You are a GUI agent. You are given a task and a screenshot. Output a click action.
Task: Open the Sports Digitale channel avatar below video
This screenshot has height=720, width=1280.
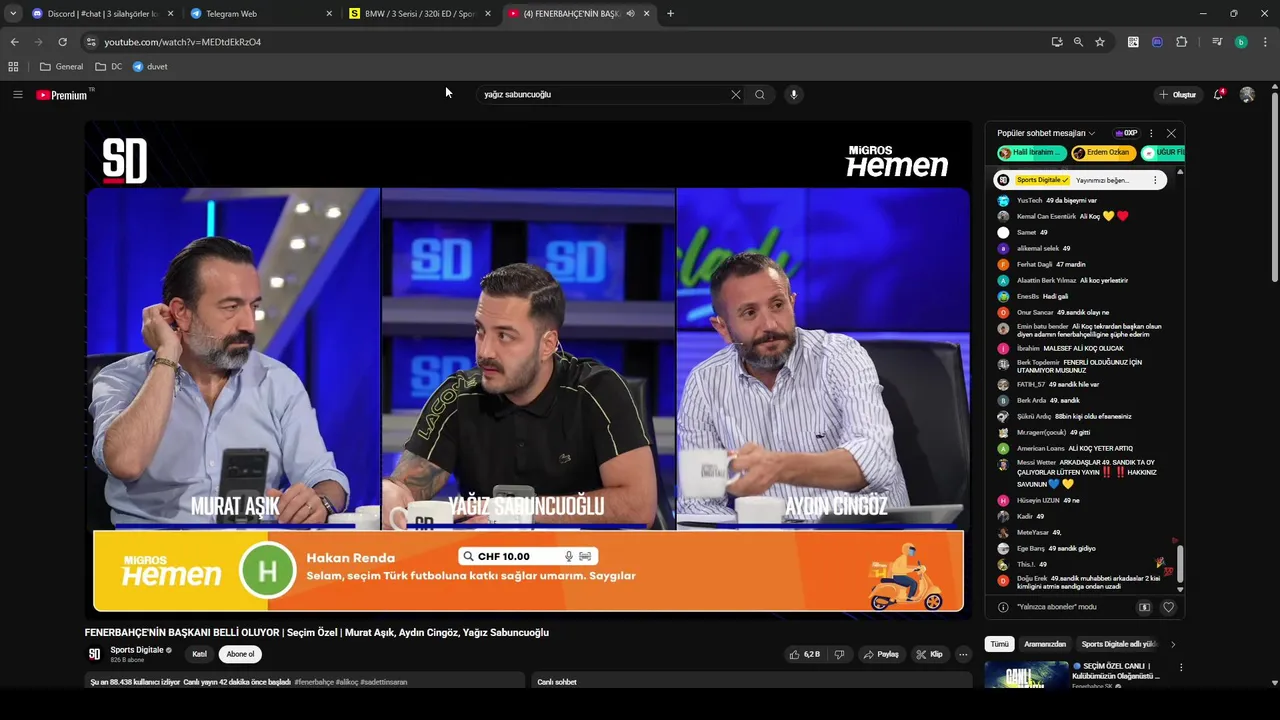pyautogui.click(x=95, y=654)
